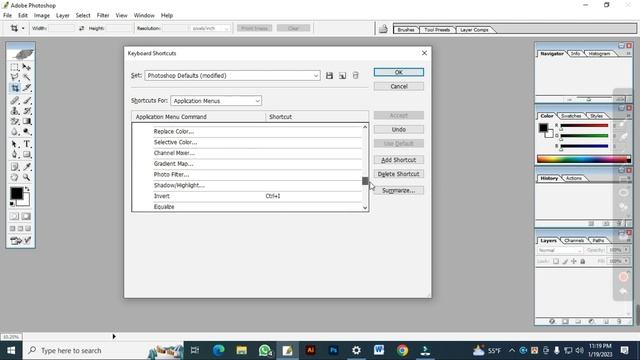Select the Brush tool

(x=27, y=100)
